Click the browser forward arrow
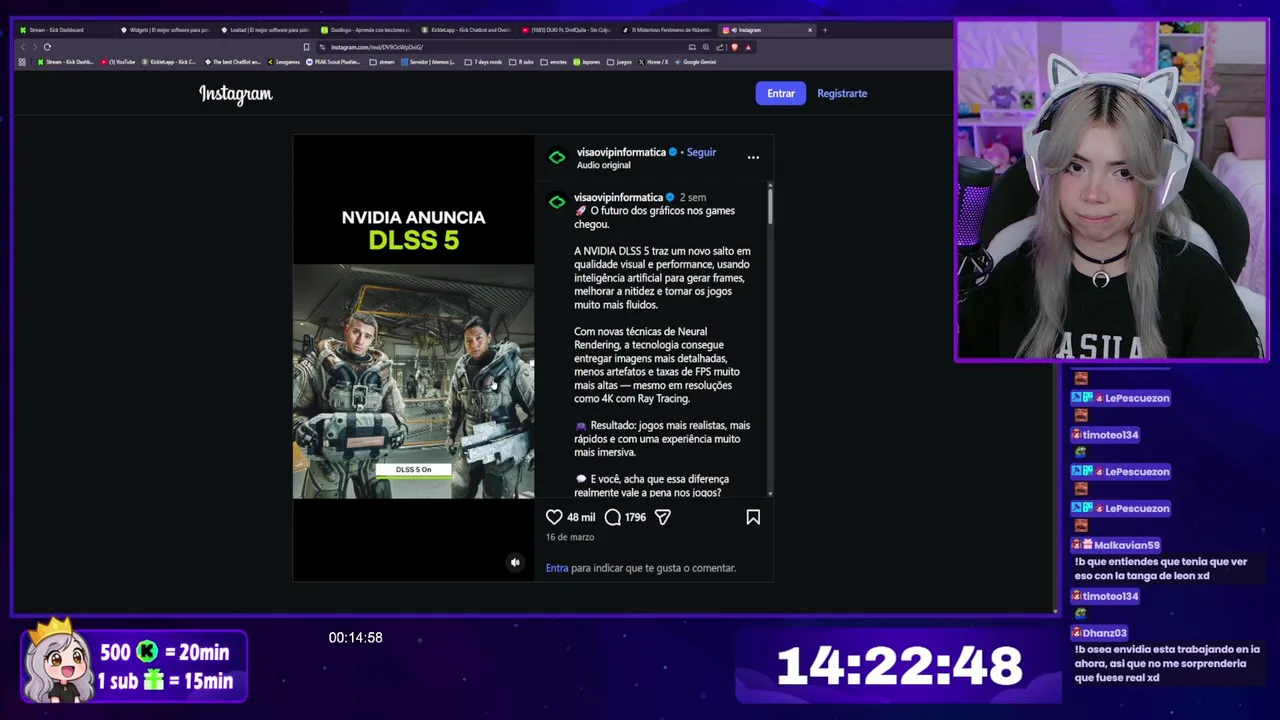This screenshot has height=720, width=1280. point(35,47)
